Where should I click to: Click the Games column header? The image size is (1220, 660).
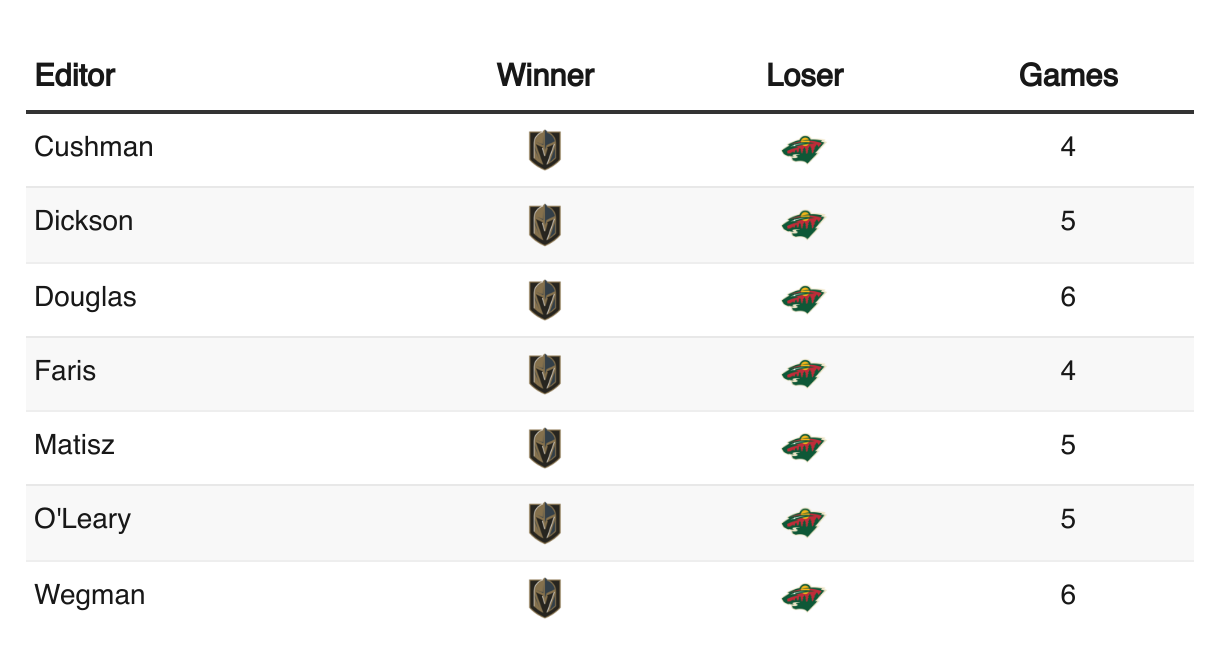click(1068, 75)
